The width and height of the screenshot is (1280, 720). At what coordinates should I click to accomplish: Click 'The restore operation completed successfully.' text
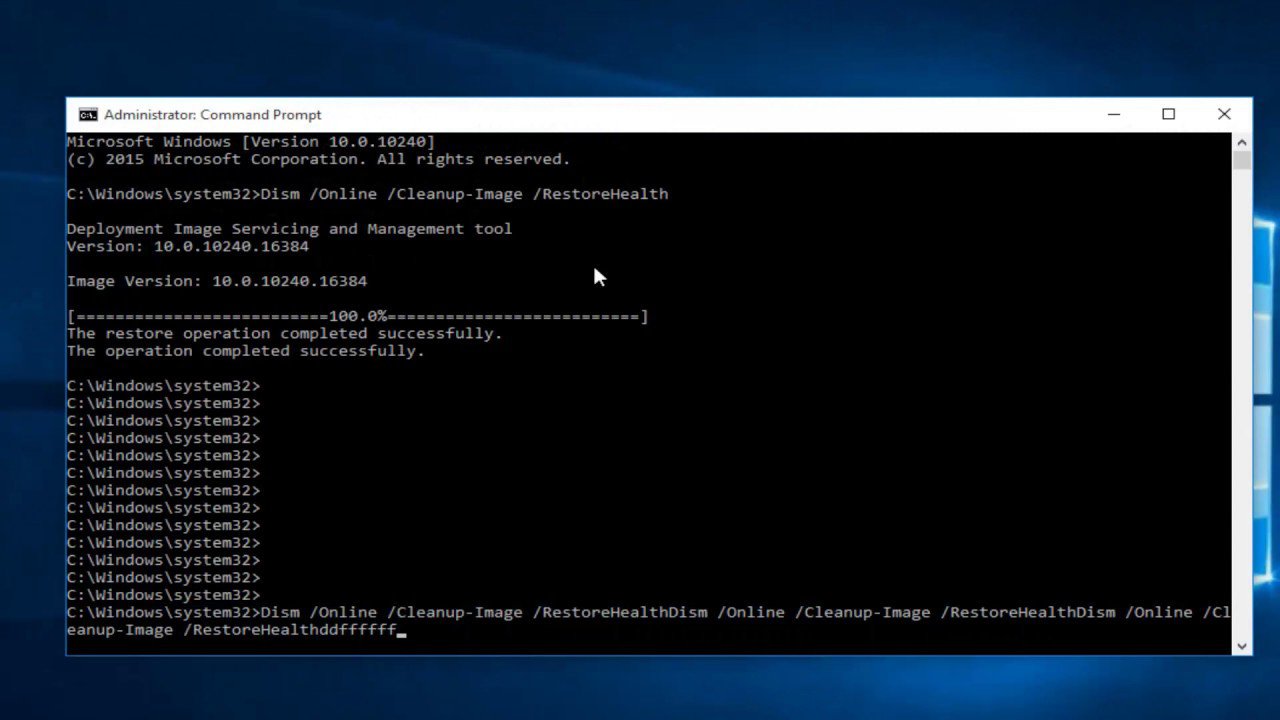(285, 333)
